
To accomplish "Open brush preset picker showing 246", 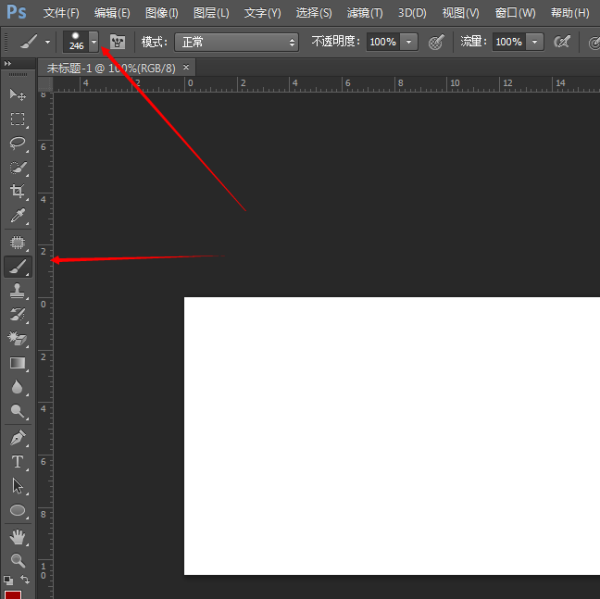I will (x=80, y=41).
